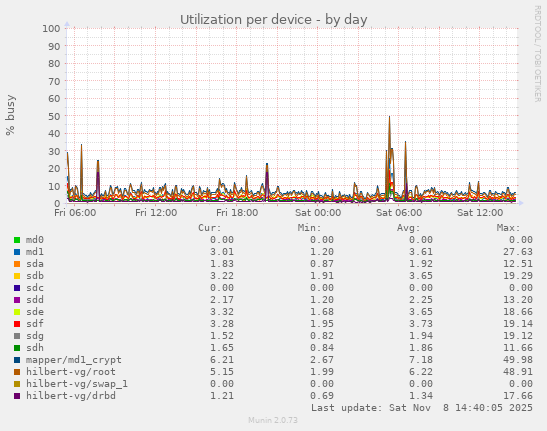Select the 'sde' legend label
Screen dimensions: 547x431
click(x=35, y=312)
